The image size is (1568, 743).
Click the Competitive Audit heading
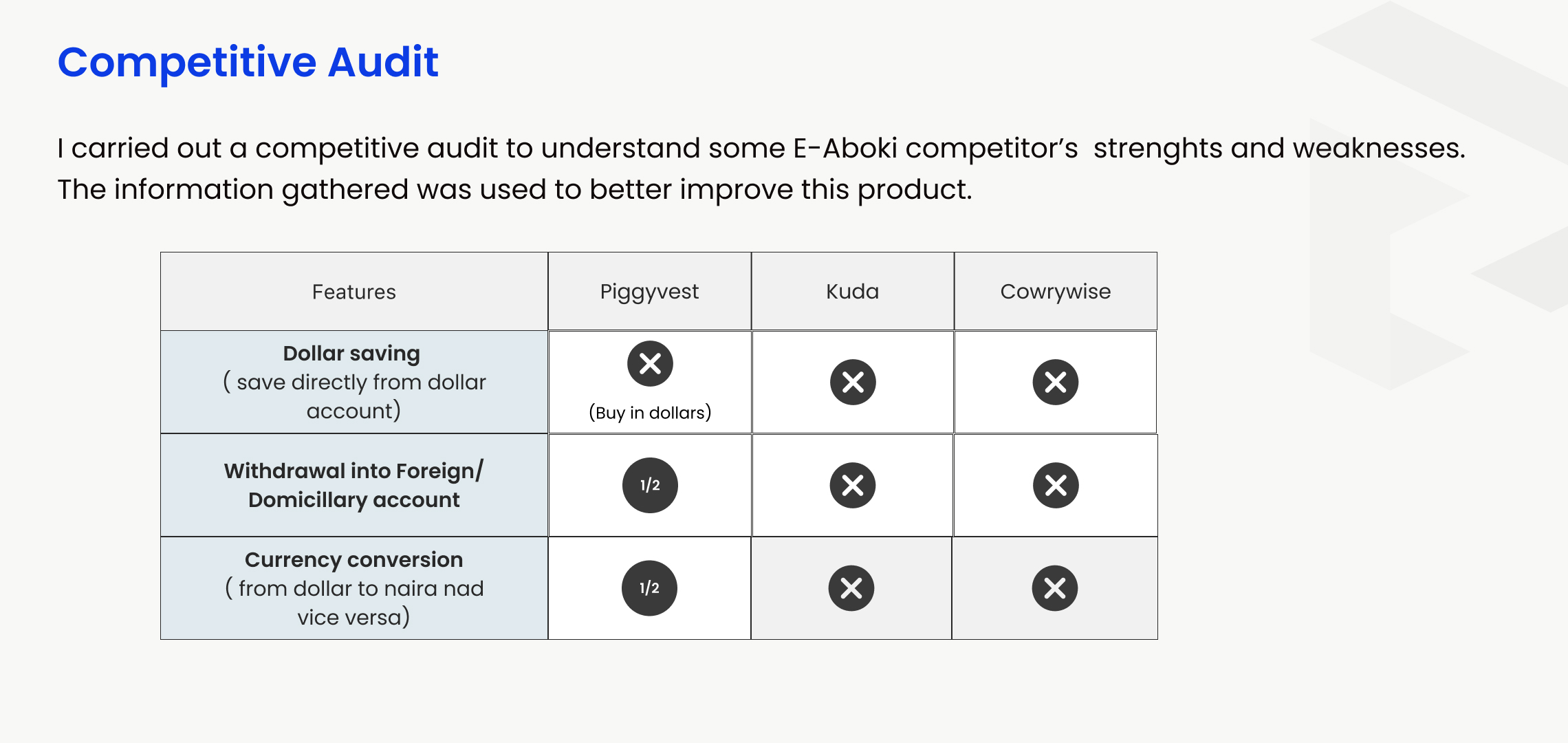coord(248,62)
